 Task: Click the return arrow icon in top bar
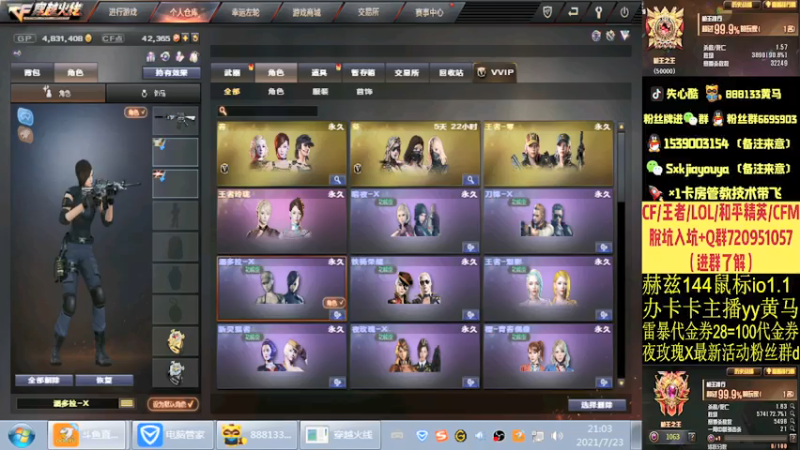573,12
